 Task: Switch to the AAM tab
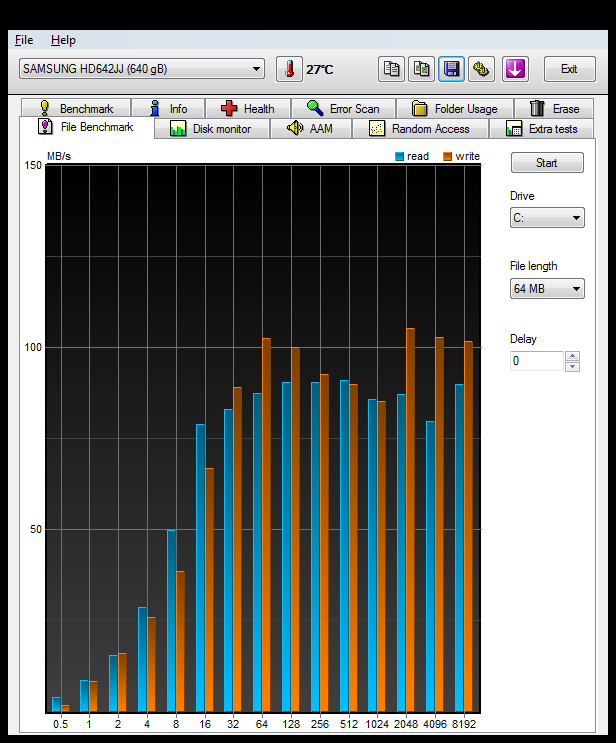[x=311, y=128]
